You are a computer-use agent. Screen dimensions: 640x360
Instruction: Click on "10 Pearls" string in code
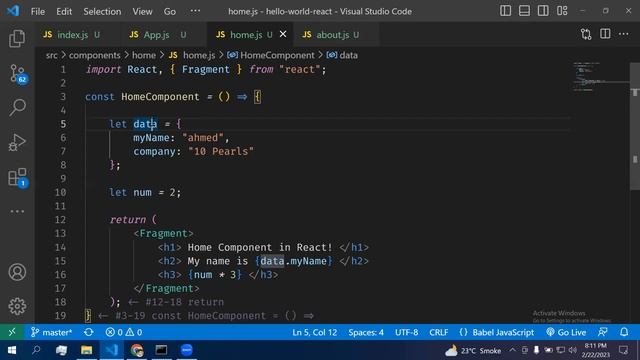pyautogui.click(x=221, y=151)
